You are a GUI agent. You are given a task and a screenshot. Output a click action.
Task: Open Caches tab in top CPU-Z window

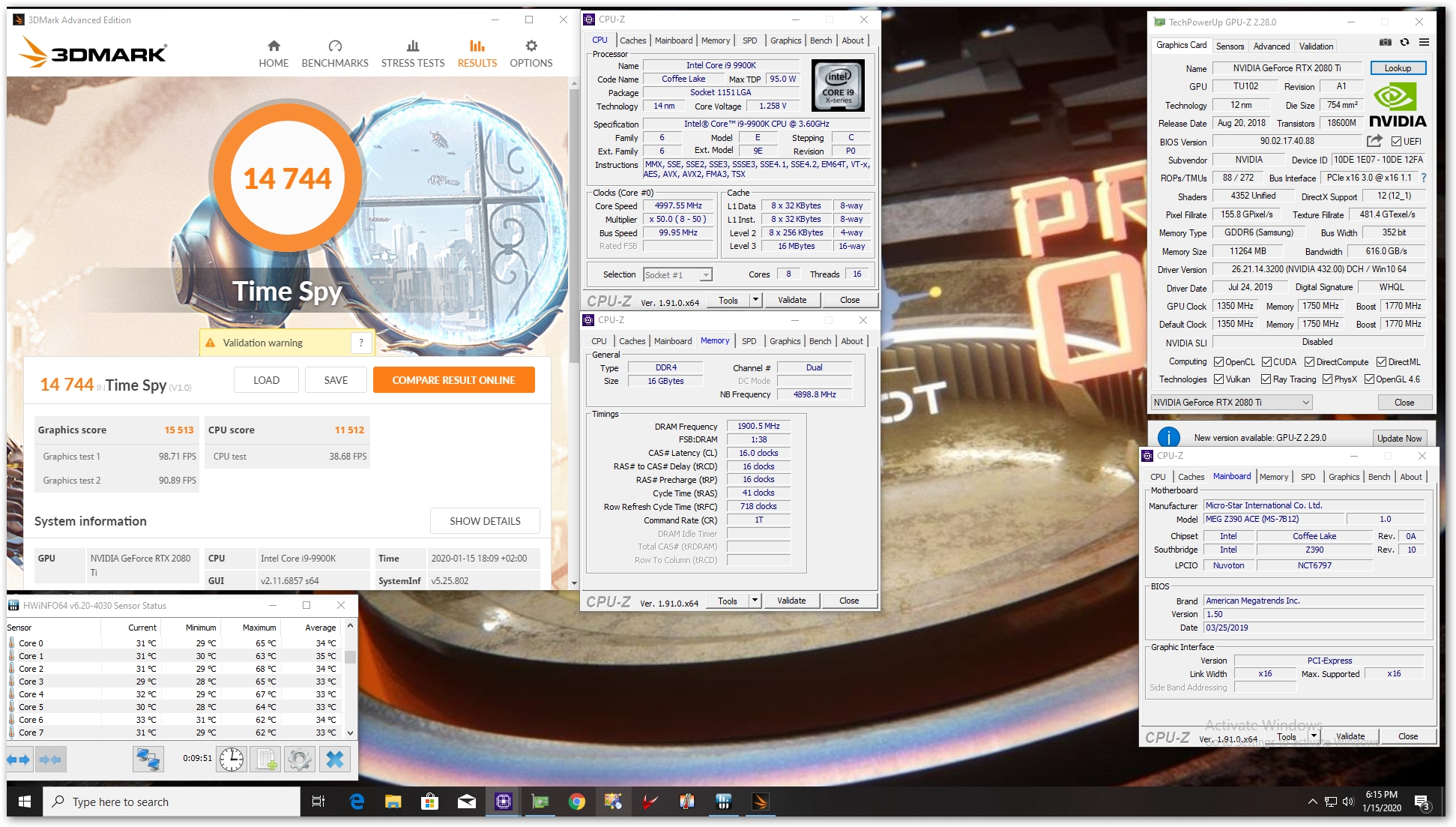point(632,40)
